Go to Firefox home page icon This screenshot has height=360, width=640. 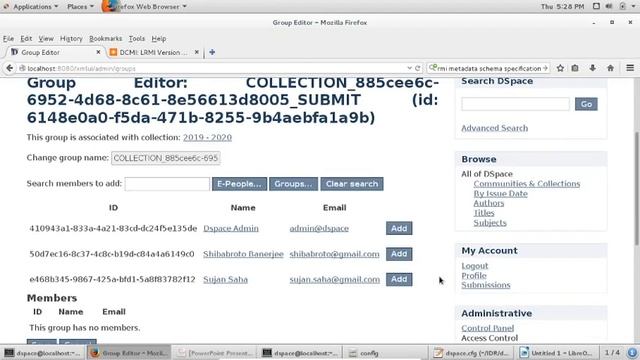pyautogui.click(x=611, y=68)
